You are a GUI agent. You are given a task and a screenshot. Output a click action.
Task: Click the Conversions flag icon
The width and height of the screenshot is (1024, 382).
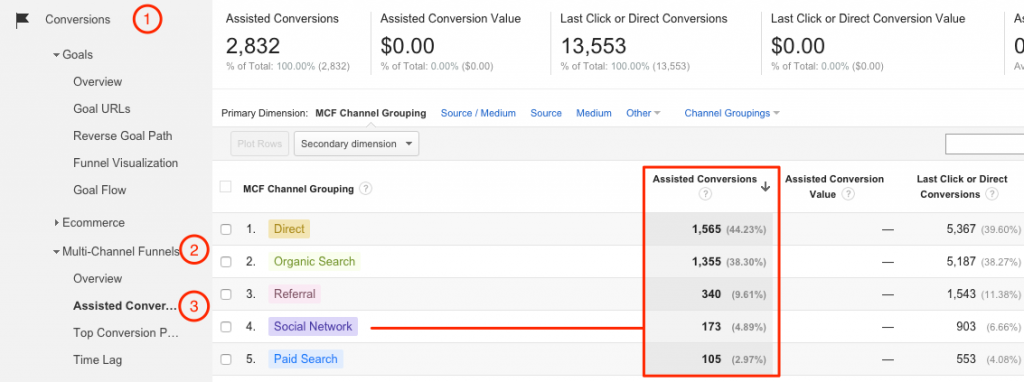coord(23,20)
